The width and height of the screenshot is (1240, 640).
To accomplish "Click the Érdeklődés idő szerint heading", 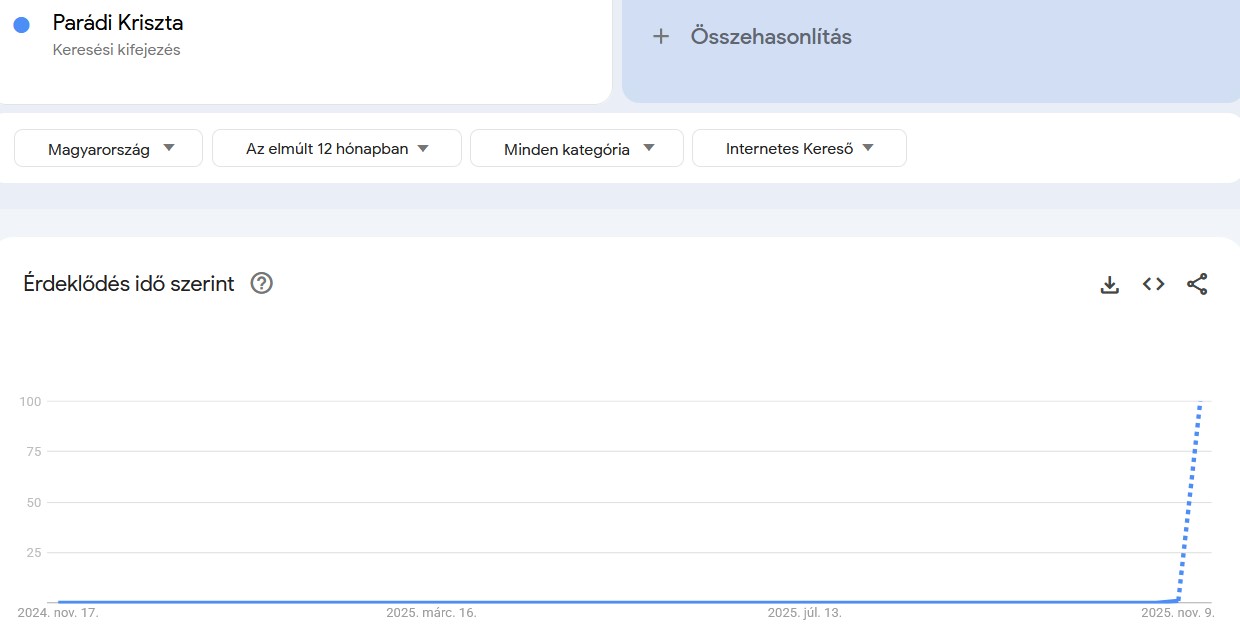I will [x=128, y=283].
